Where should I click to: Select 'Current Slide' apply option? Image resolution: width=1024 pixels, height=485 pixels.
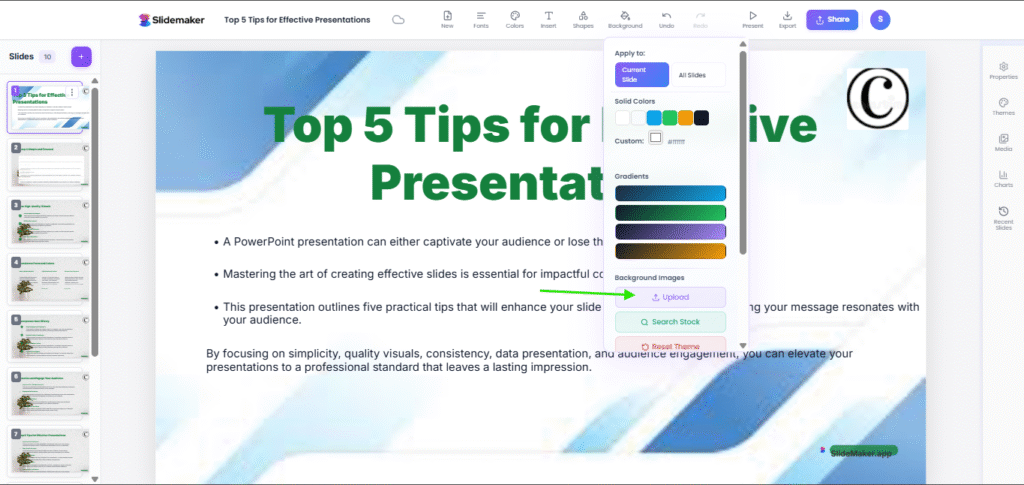pyautogui.click(x=641, y=75)
